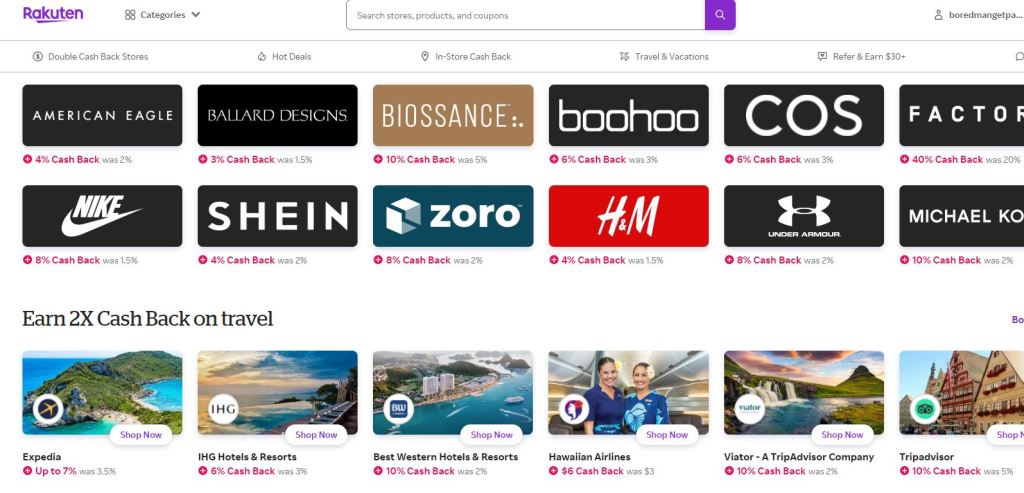Screen dimensions: 1024x493
Task: Open the Nike store tile
Action: pyautogui.click(x=102, y=216)
